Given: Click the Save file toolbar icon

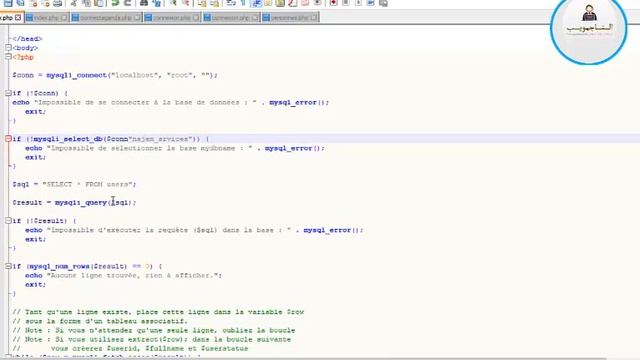Looking at the screenshot, I should (8, 3).
